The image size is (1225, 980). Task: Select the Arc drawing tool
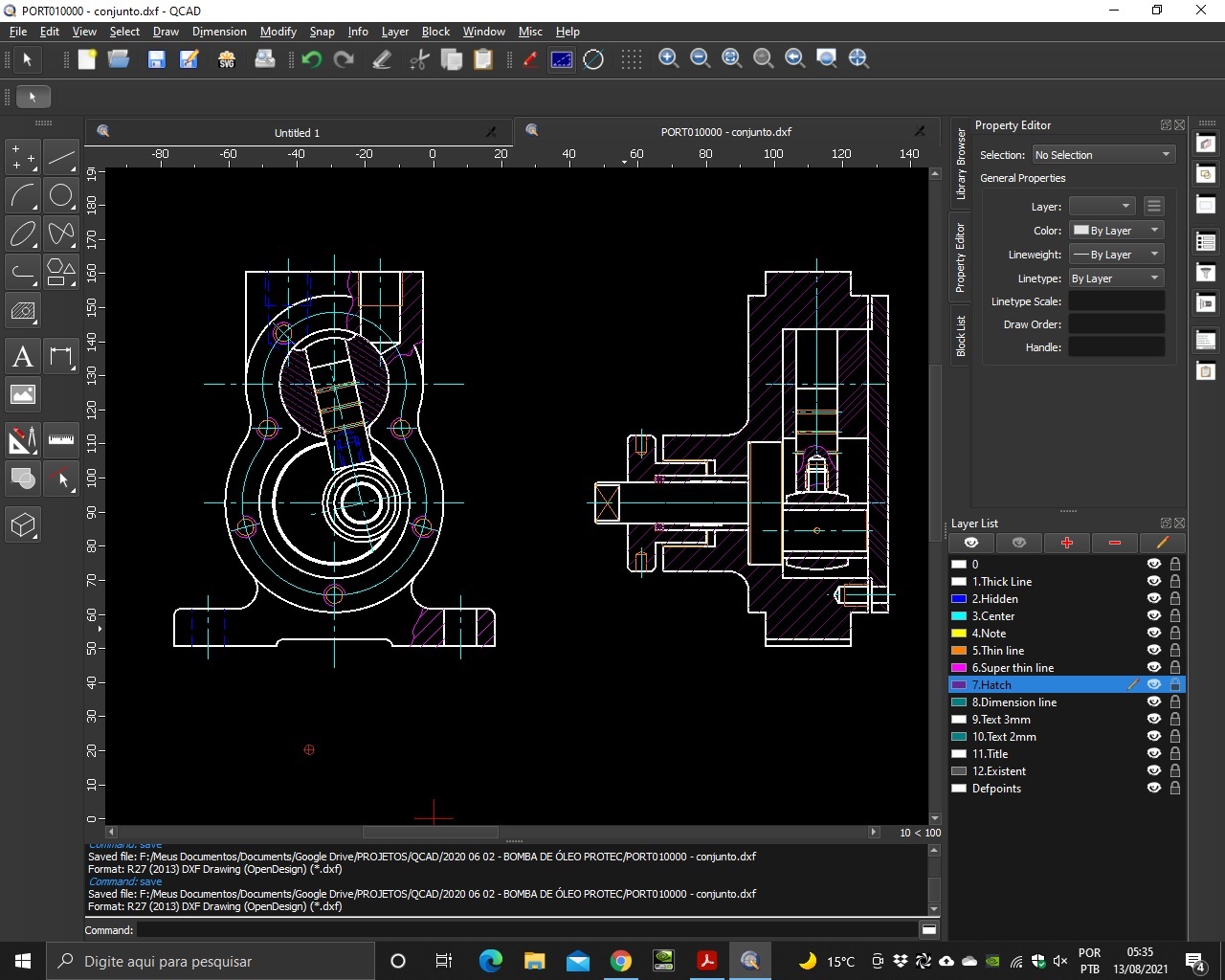23,196
